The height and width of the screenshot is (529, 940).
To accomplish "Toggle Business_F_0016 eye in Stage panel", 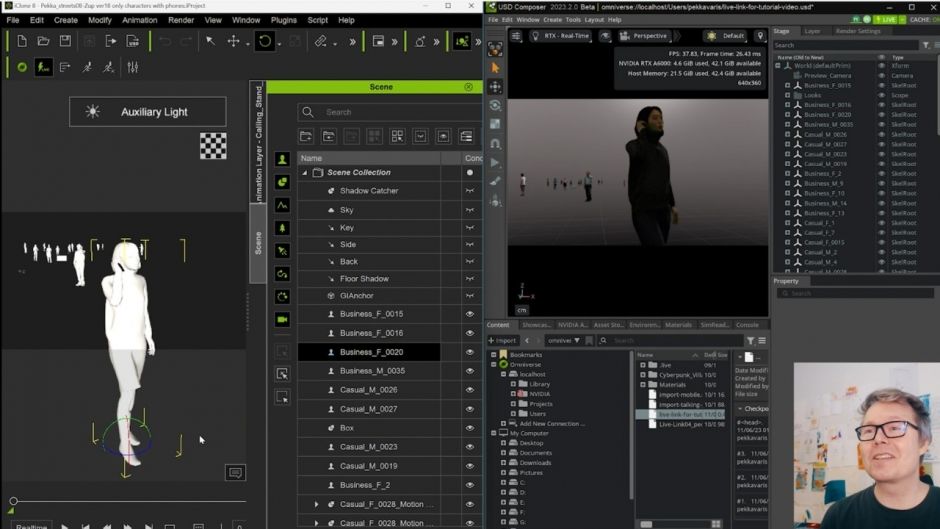I will click(x=881, y=105).
